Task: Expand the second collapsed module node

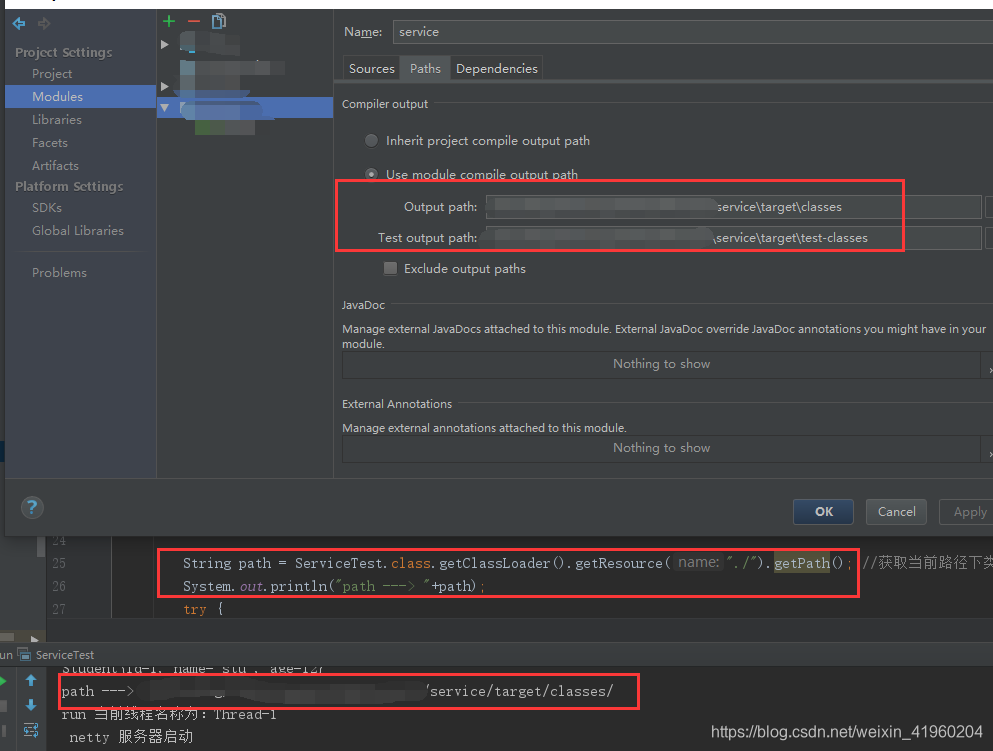Action: [x=165, y=86]
